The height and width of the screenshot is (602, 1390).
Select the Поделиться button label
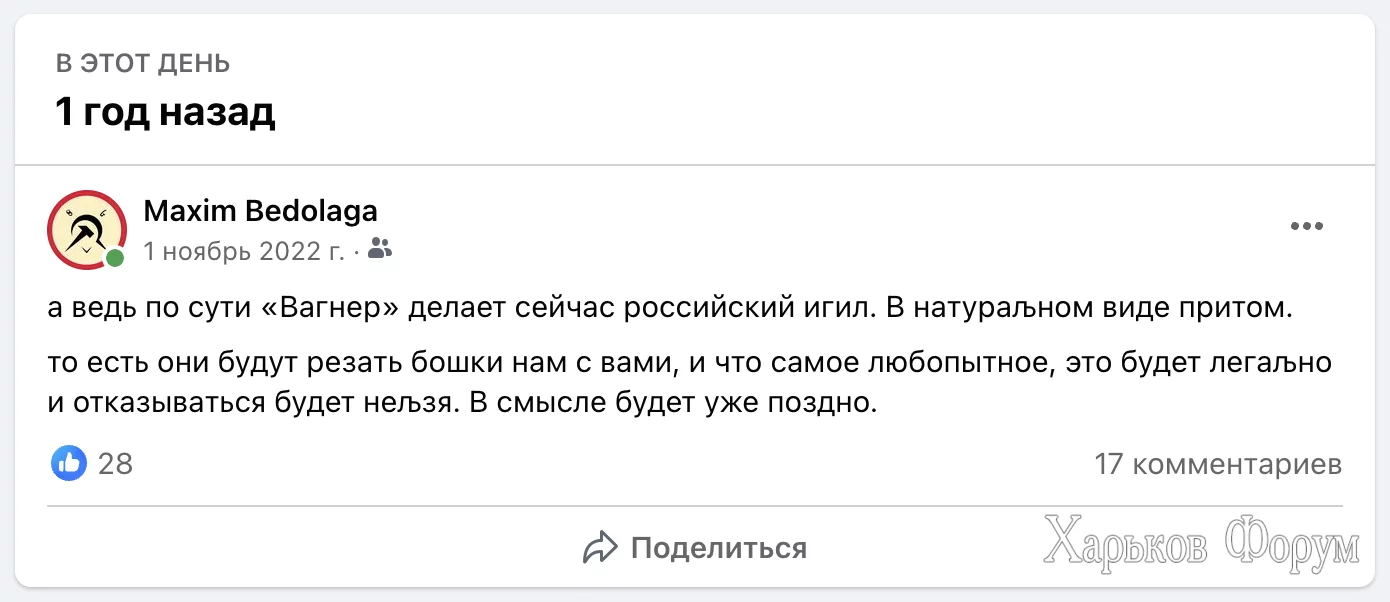[x=719, y=548]
